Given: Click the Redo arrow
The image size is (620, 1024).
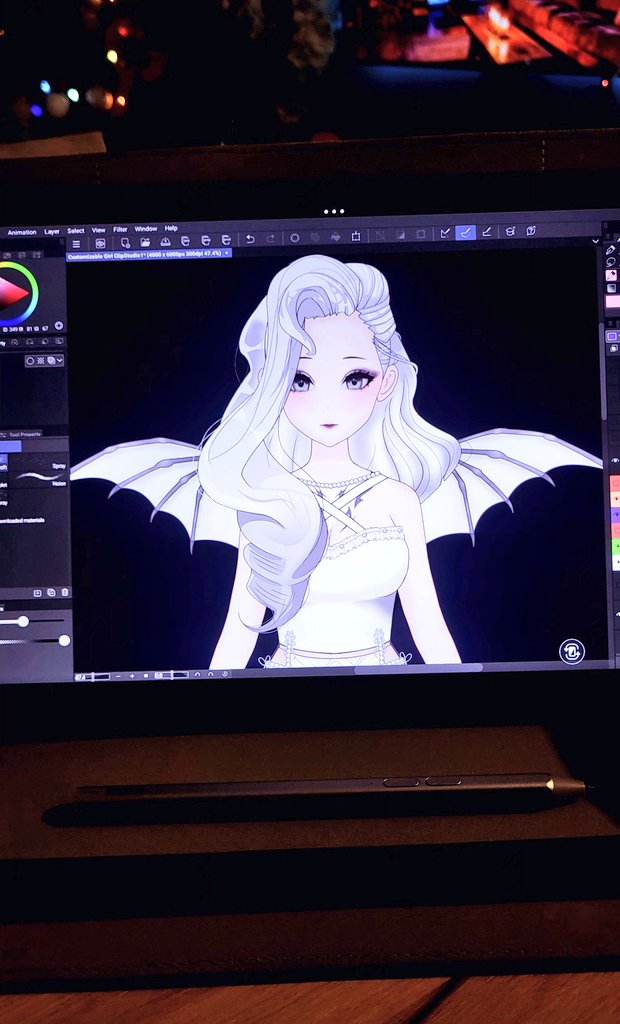Looking at the screenshot, I should (270, 238).
